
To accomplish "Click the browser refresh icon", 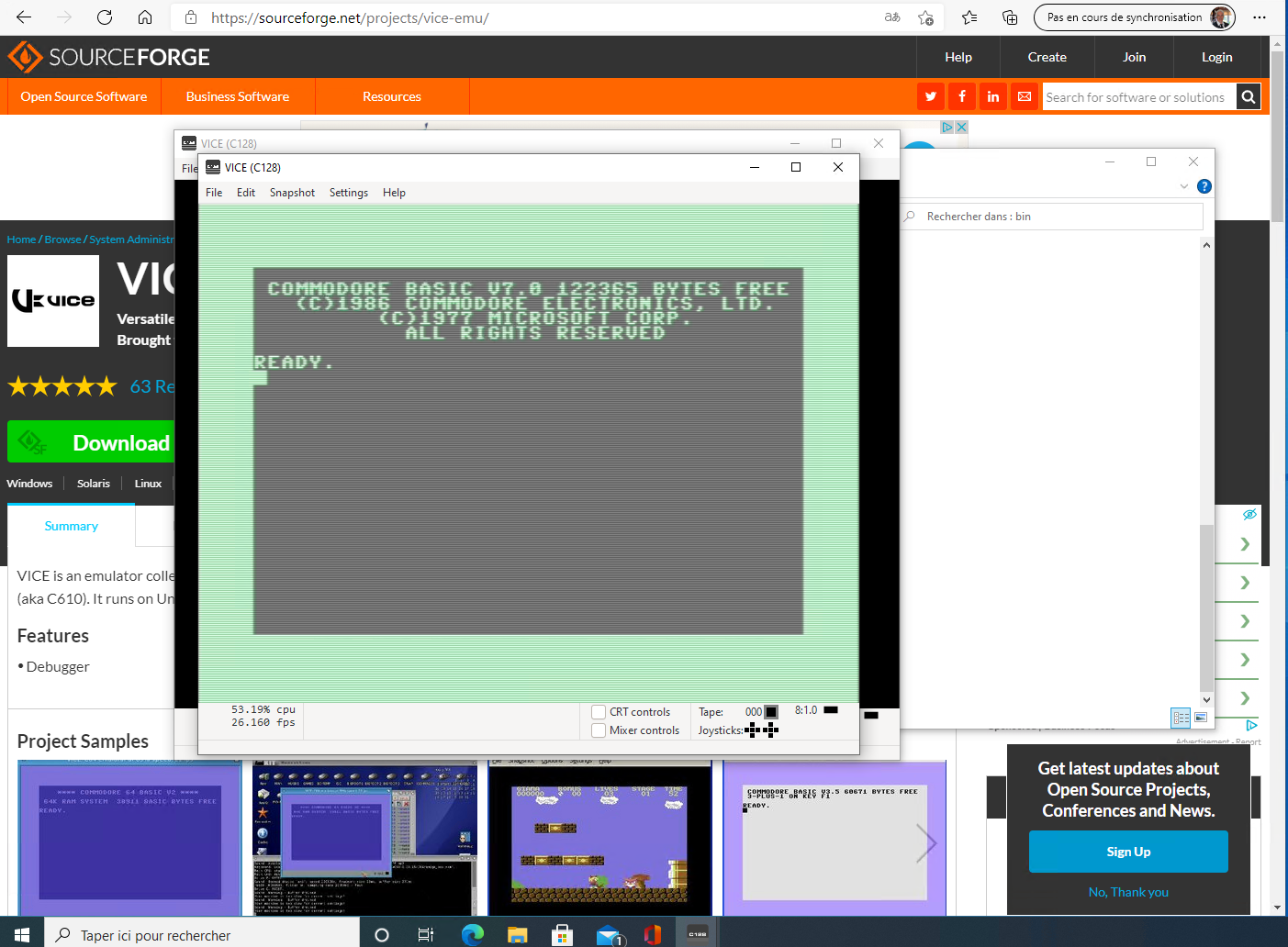I will click(x=105, y=17).
